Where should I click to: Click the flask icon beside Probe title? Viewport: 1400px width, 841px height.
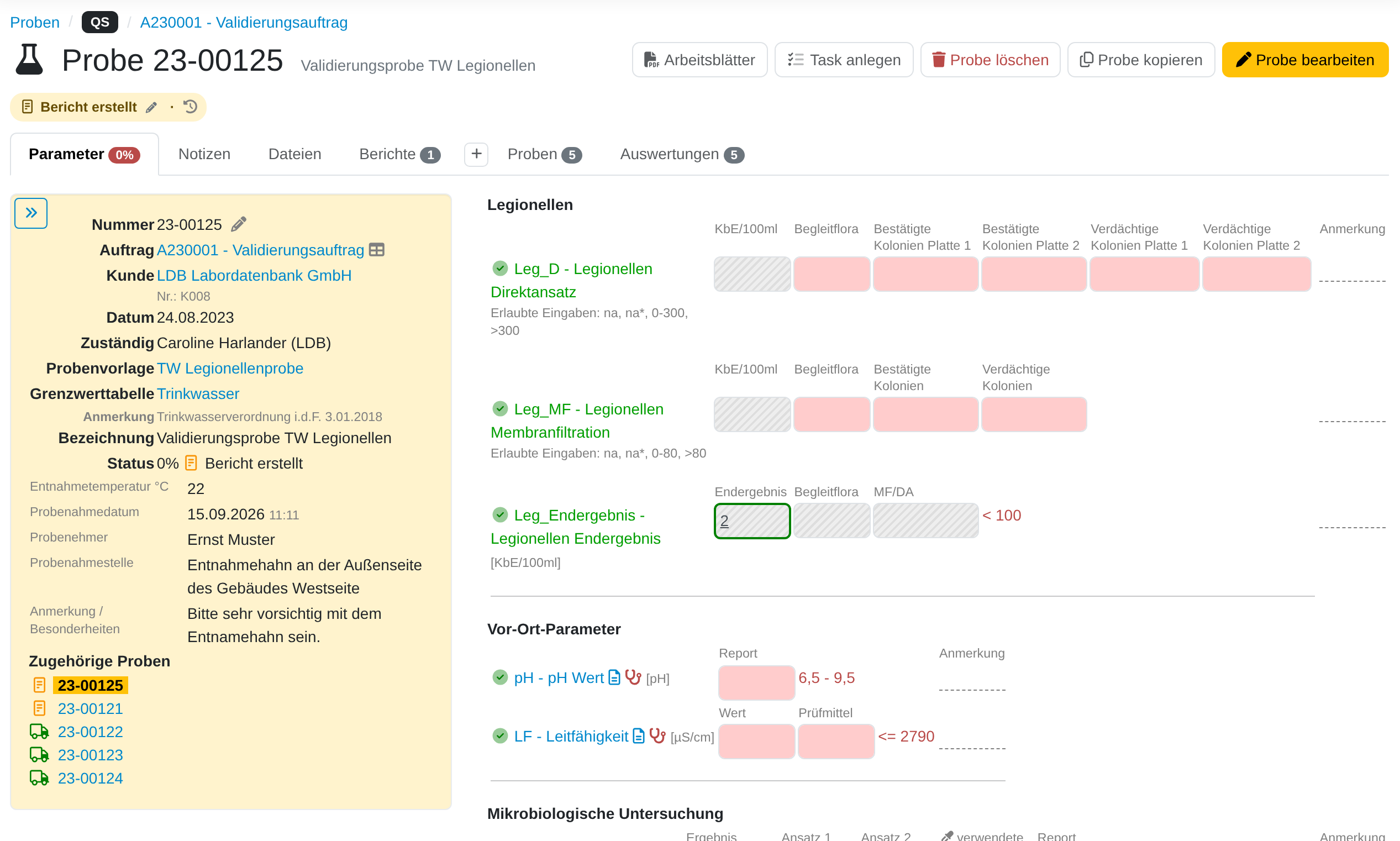[x=29, y=60]
